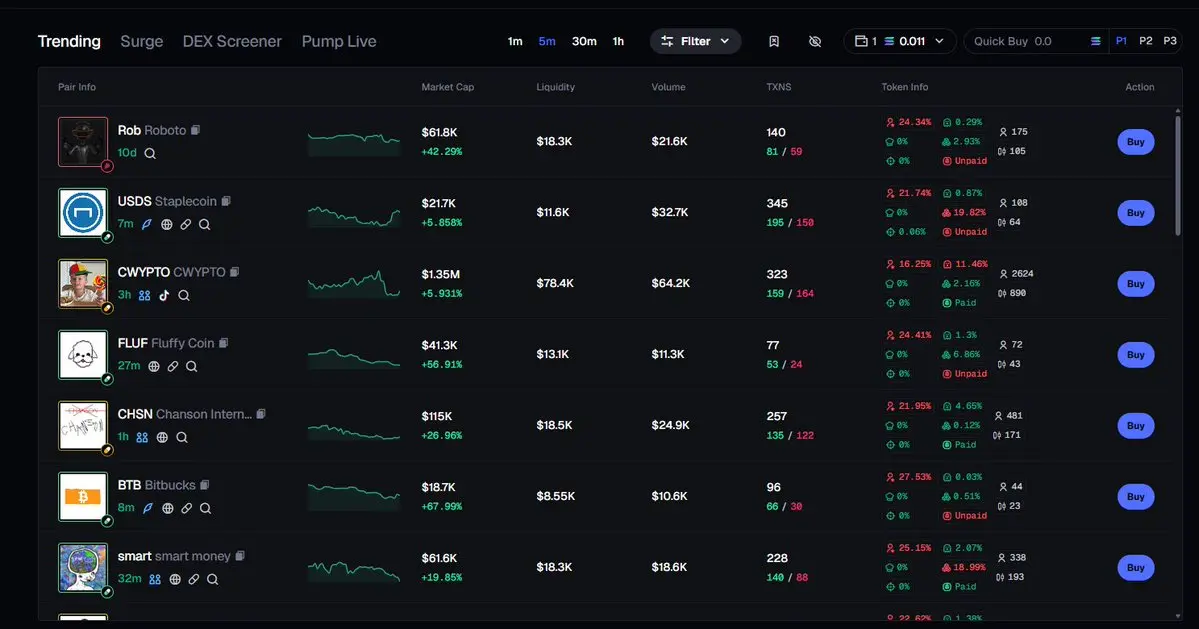Copy the CWYPTO contract address
This screenshot has width=1199, height=629.
(235, 272)
